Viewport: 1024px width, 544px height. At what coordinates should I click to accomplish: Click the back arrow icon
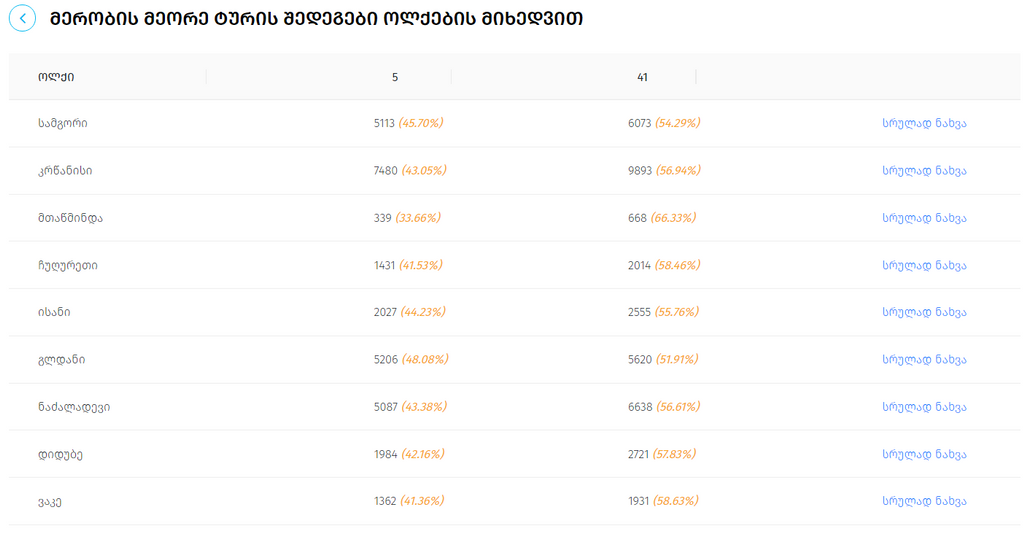coord(22,18)
